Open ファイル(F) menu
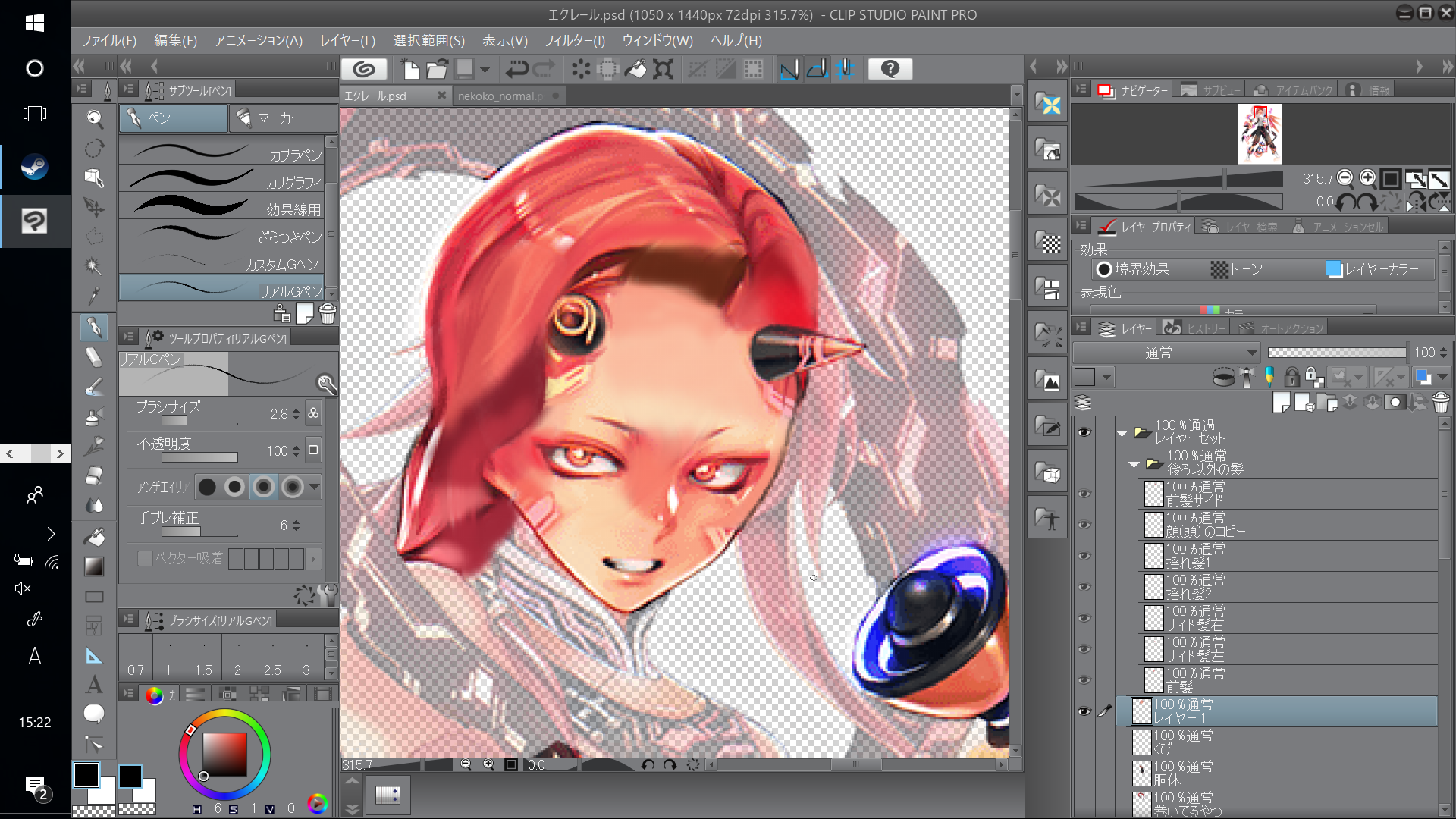1456x819 pixels. click(x=108, y=40)
